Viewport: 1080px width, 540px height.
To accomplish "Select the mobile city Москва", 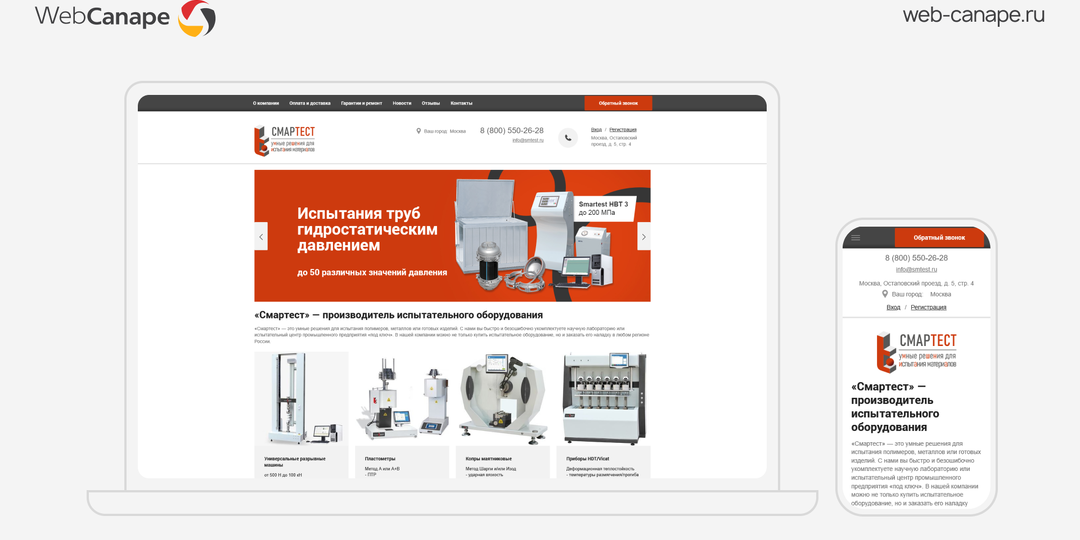I will 940,294.
